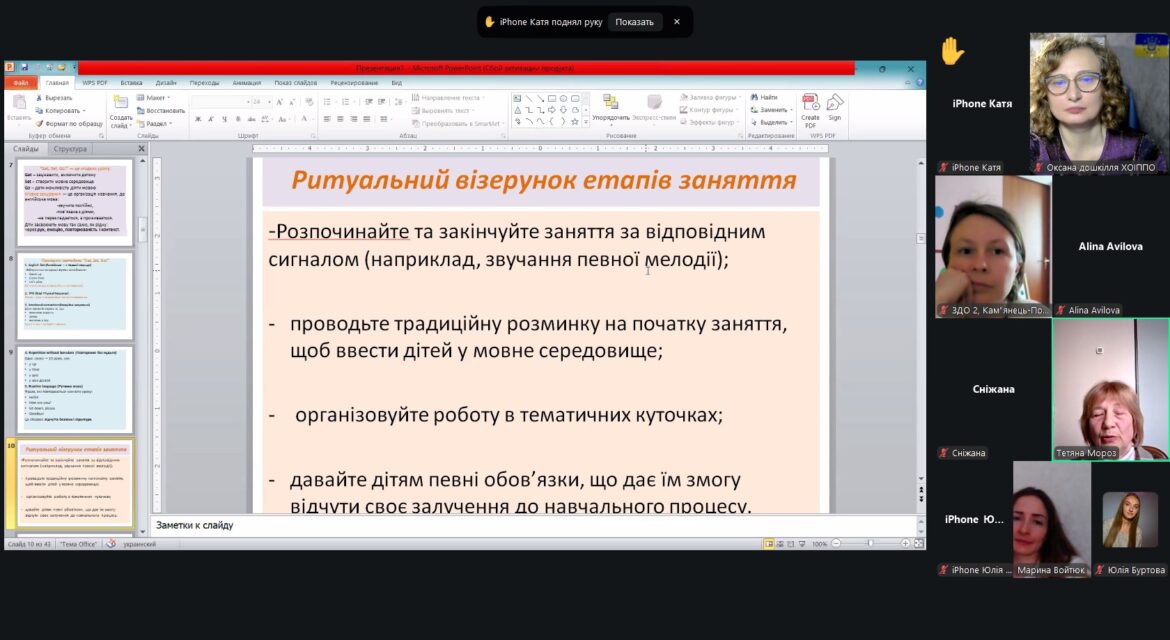Click the Упорядочить arrange icon
The height and width of the screenshot is (640, 1170).
(x=610, y=107)
